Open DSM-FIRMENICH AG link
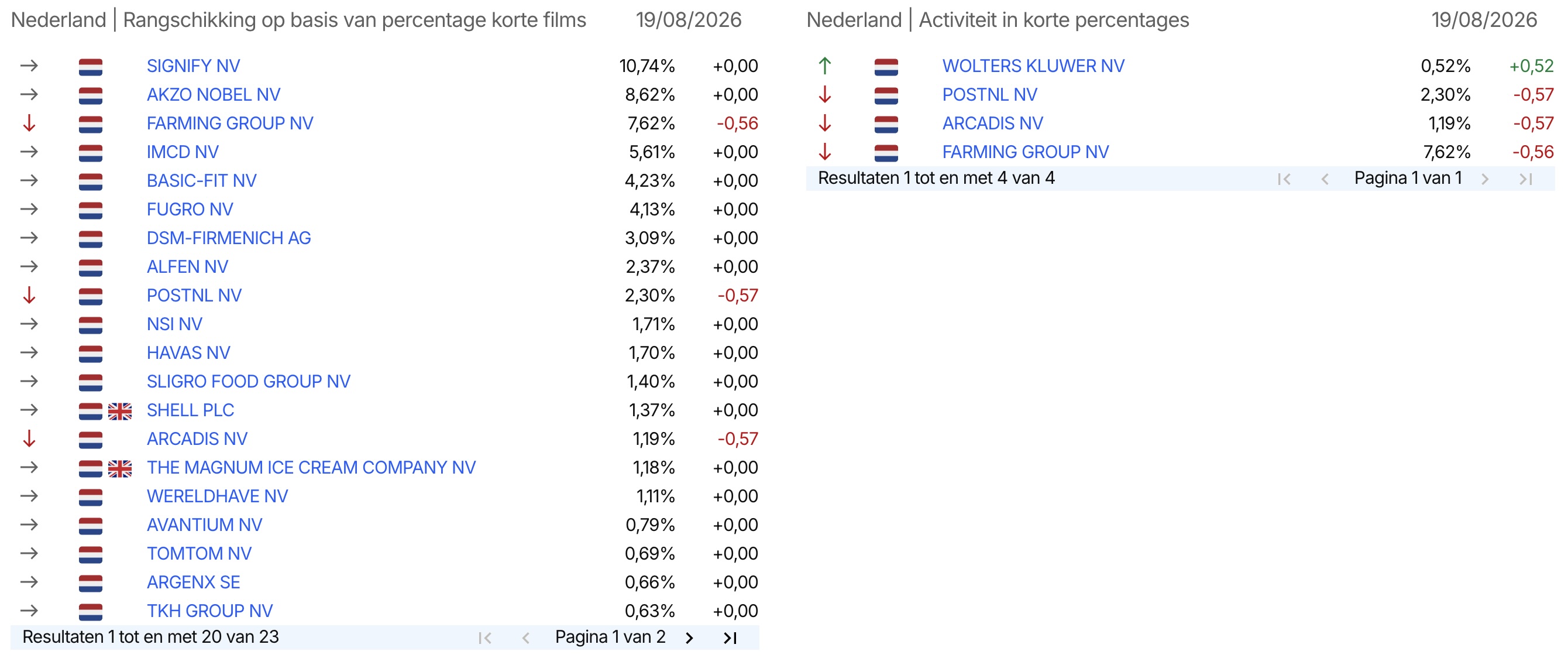Viewport: 1568px width, 658px height. click(229, 238)
